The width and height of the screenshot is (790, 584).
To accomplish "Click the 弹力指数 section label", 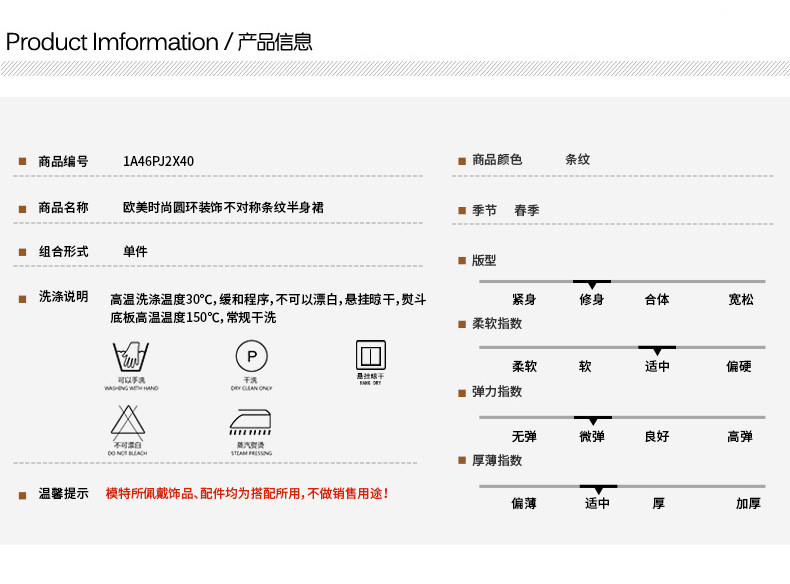I will [497, 392].
